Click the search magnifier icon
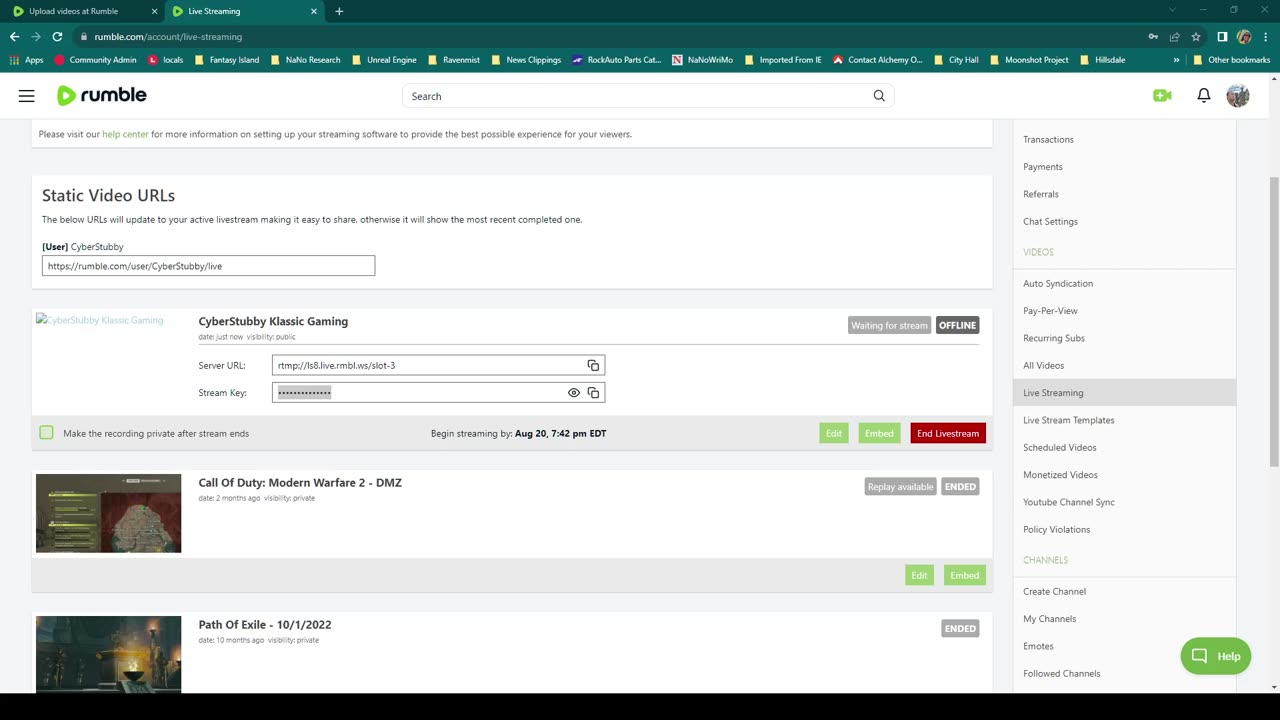Image resolution: width=1280 pixels, height=720 pixels. [x=879, y=96]
